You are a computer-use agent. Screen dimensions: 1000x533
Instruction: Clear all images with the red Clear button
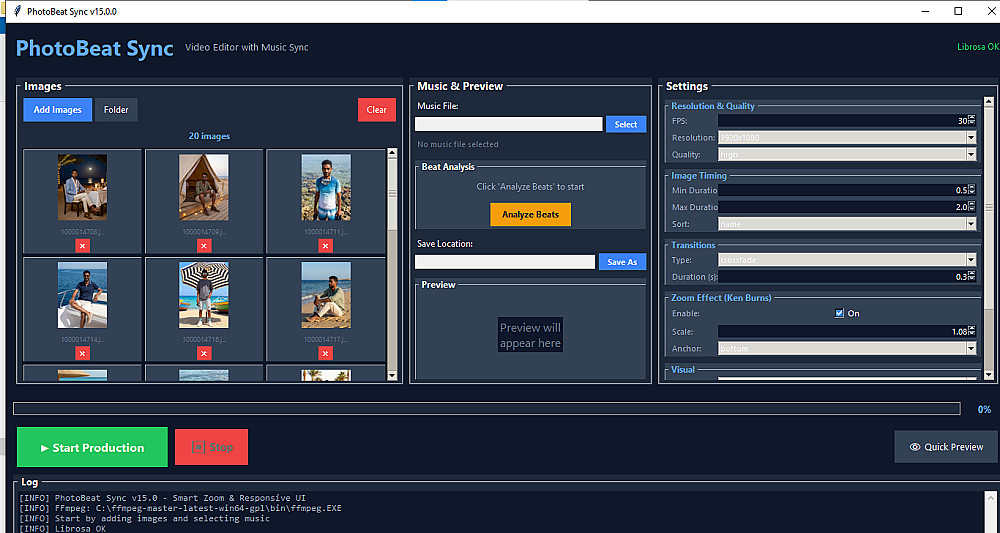point(376,110)
